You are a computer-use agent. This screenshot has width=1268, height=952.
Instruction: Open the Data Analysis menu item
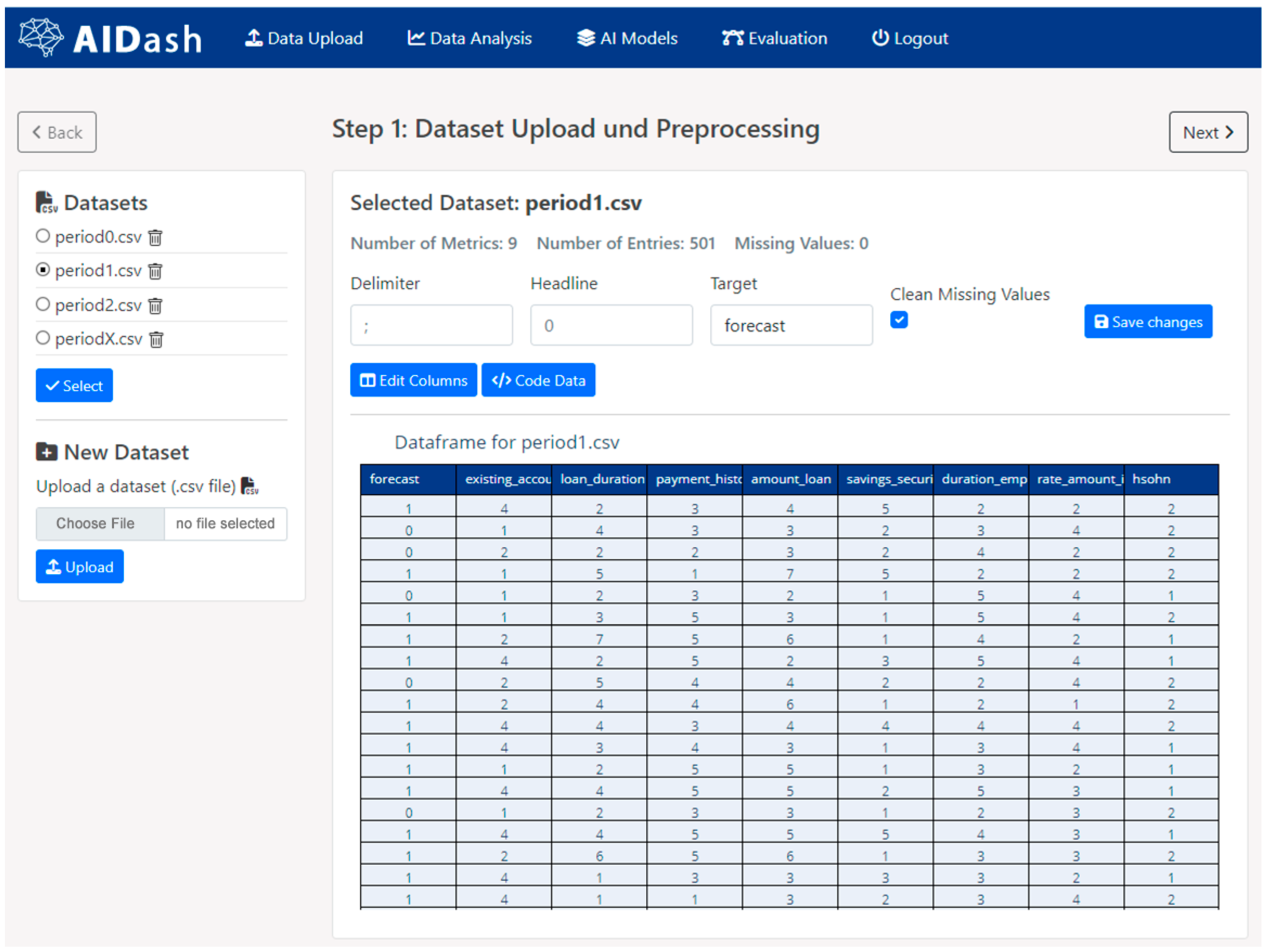[x=470, y=38]
